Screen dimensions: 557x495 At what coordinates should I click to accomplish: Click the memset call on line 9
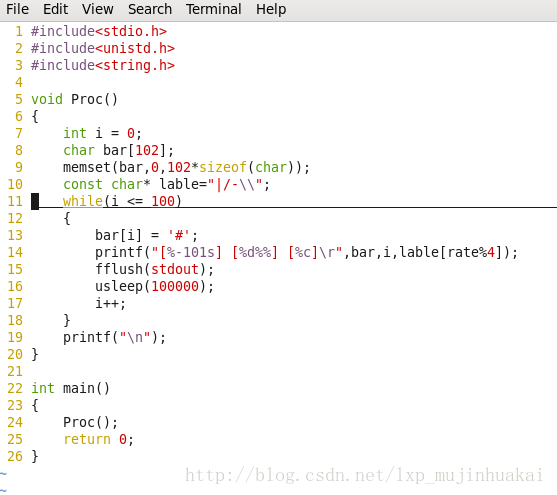186,167
